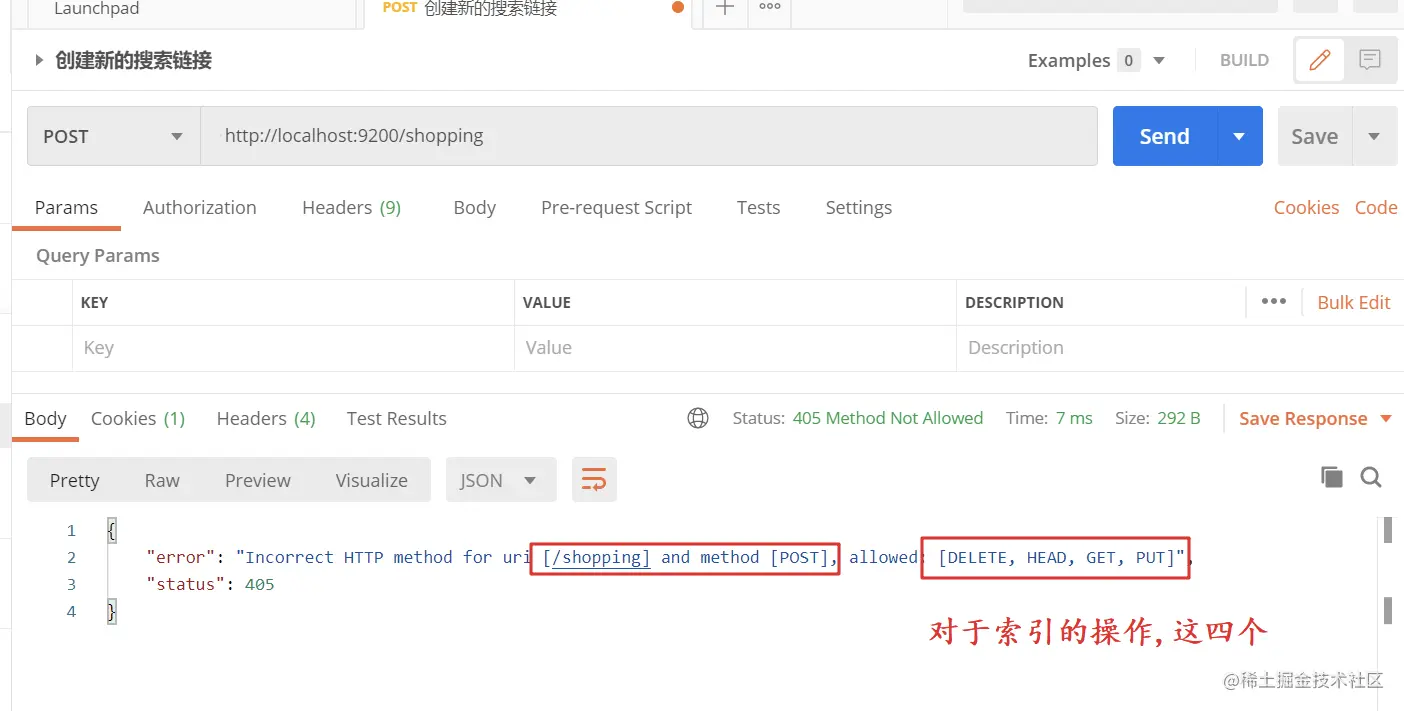The height and width of the screenshot is (711, 1404).
Task: Toggle line wrap icon in response
Action: (594, 480)
